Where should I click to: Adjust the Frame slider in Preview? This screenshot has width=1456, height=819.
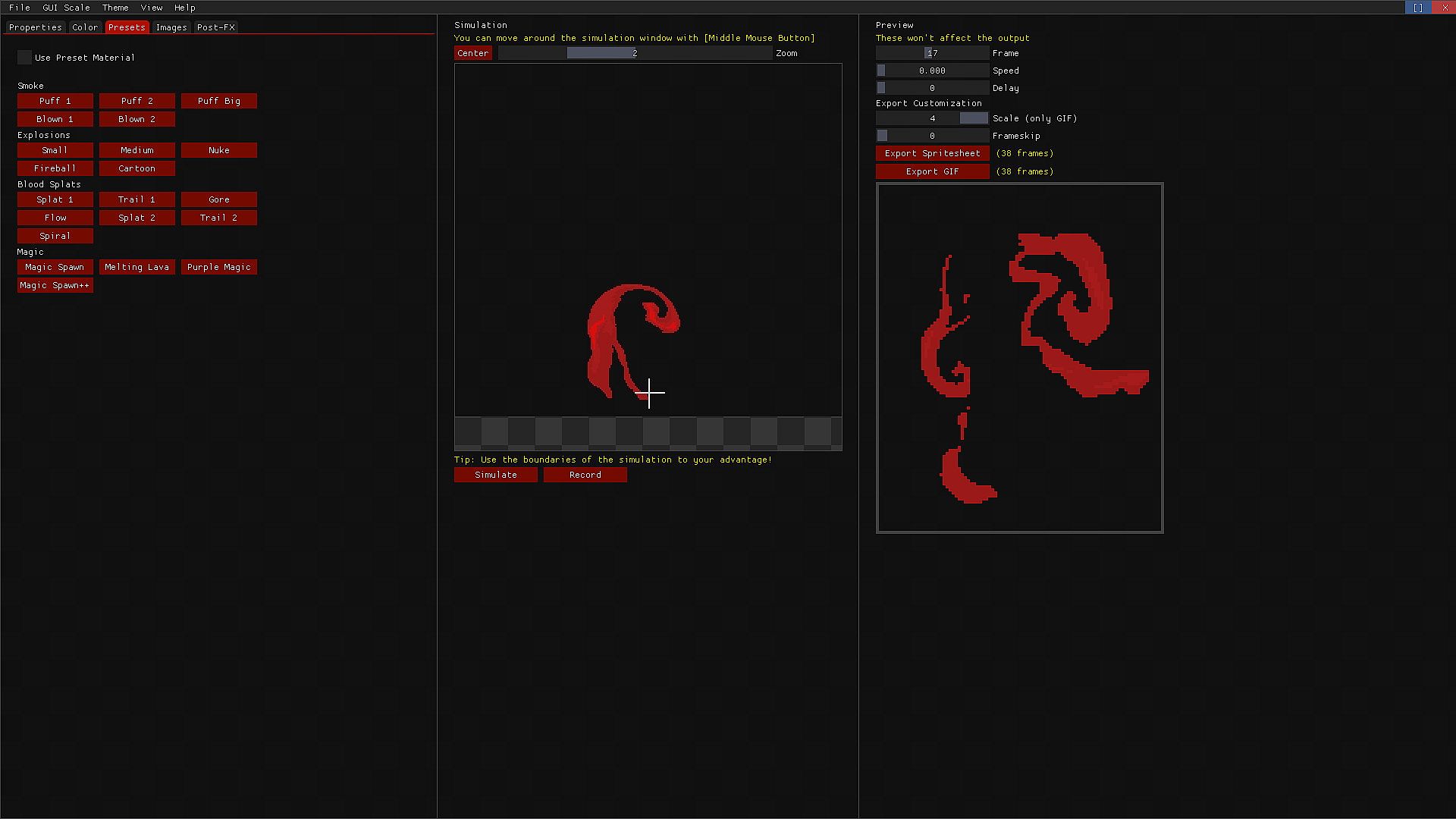[x=932, y=53]
